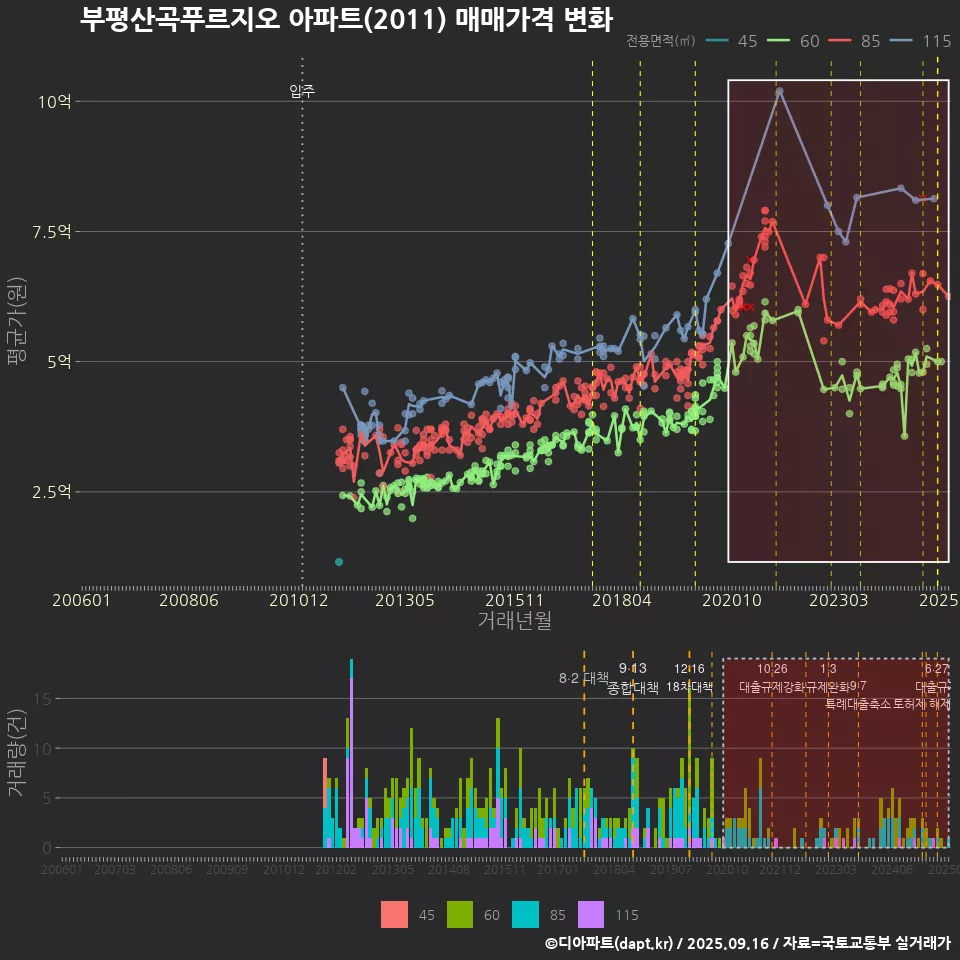Click the 12·16 18차대책 policy label
Viewport: 960px width, 960px height.
click(x=689, y=678)
